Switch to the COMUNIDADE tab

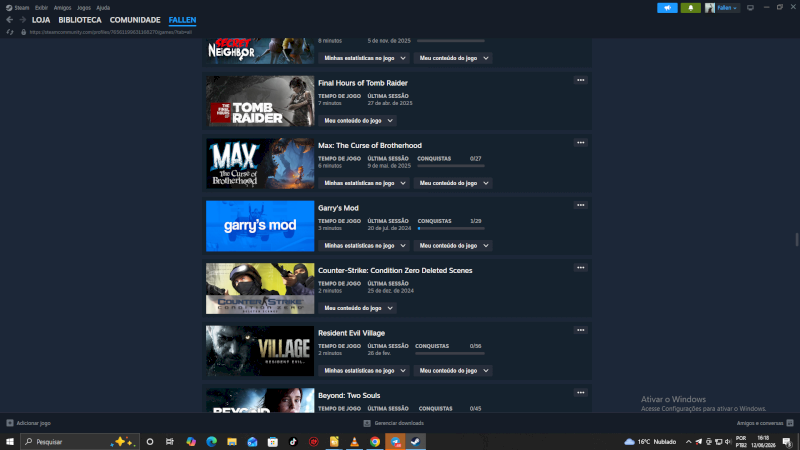135,20
